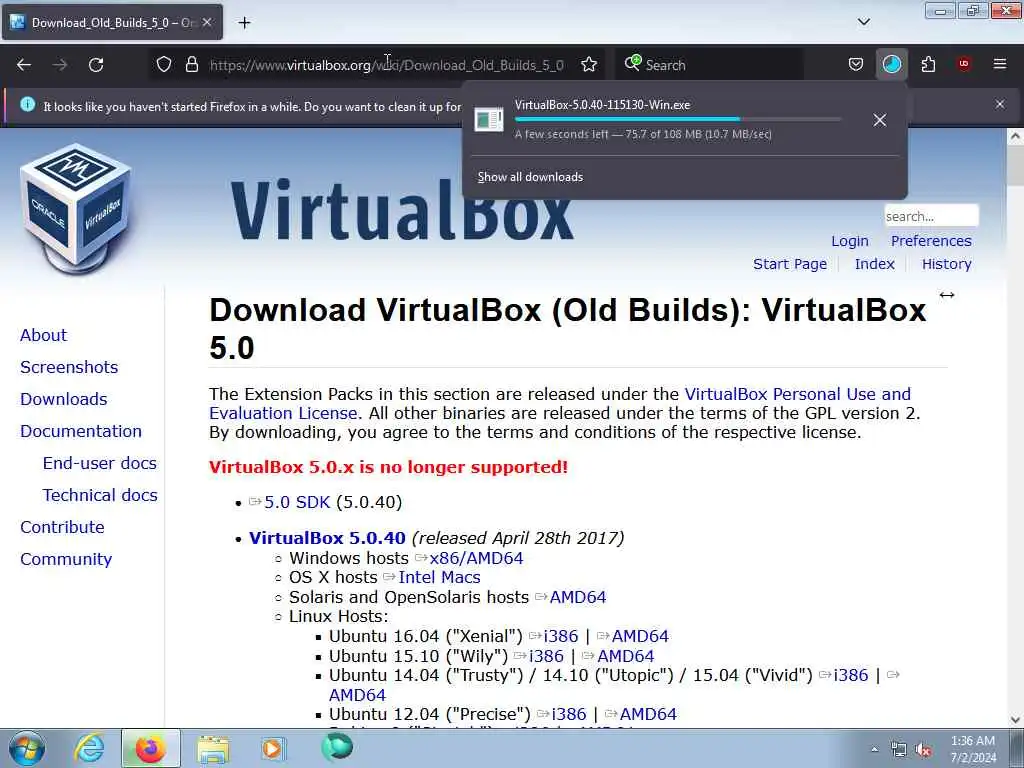This screenshot has height=768, width=1024.
Task: Expand the list all tabs chevron
Action: coord(863,22)
